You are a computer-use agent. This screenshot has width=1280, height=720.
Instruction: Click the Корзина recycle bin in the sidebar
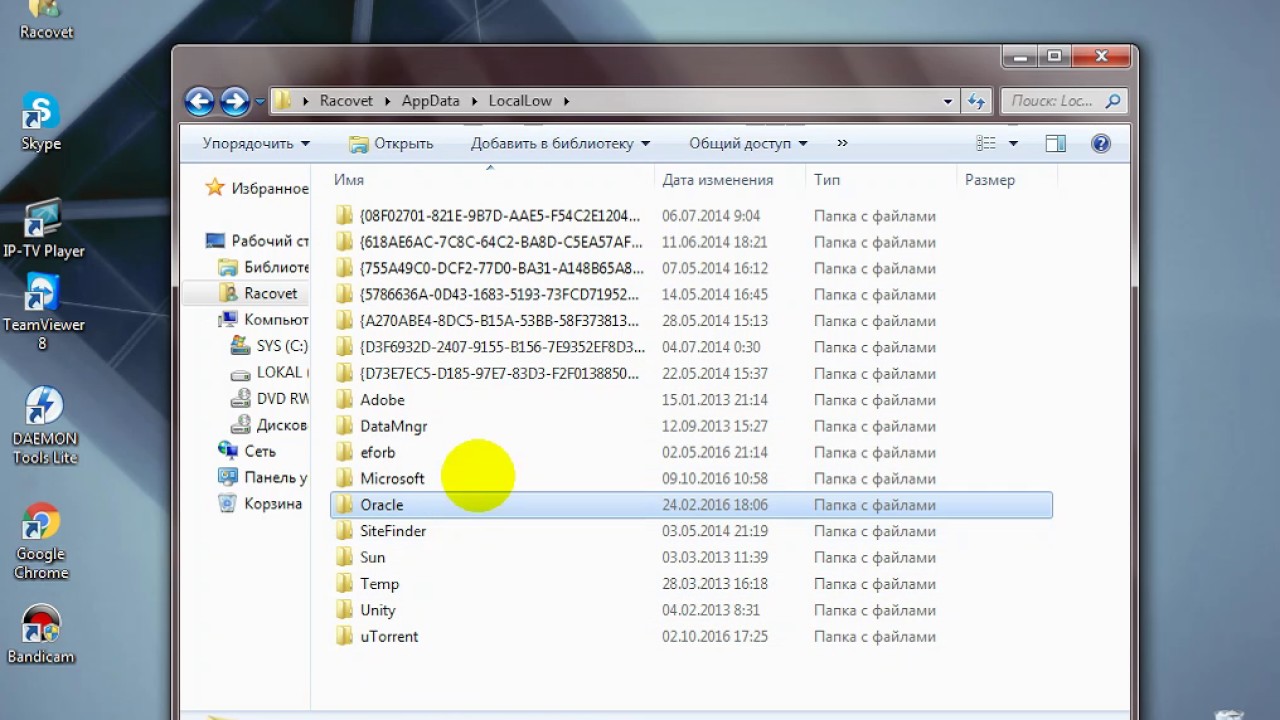tap(261, 504)
